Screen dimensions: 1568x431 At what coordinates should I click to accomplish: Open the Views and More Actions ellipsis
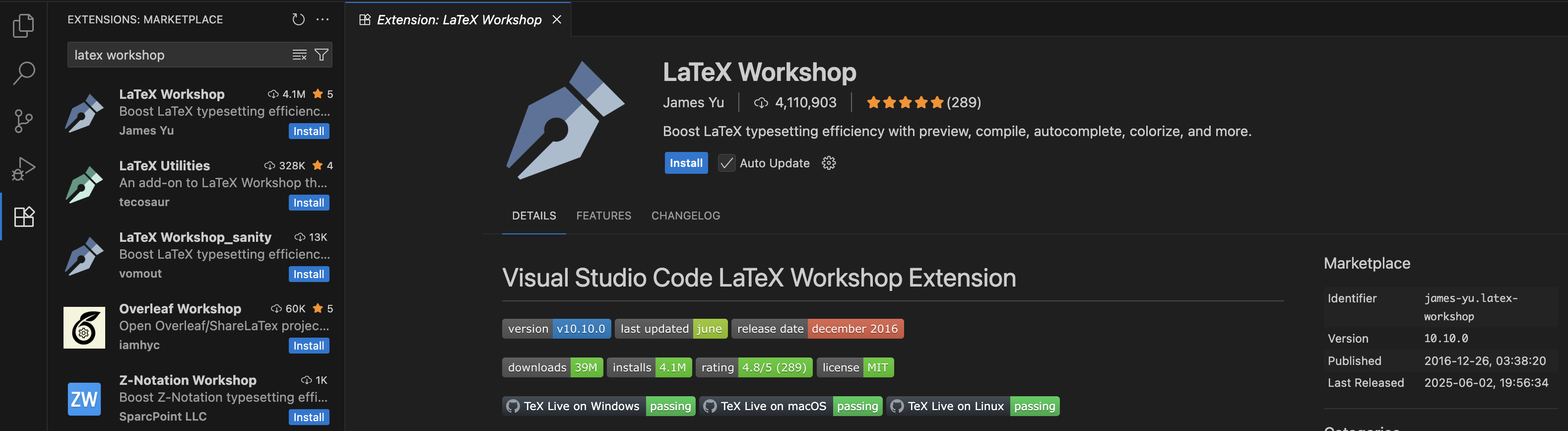323,19
